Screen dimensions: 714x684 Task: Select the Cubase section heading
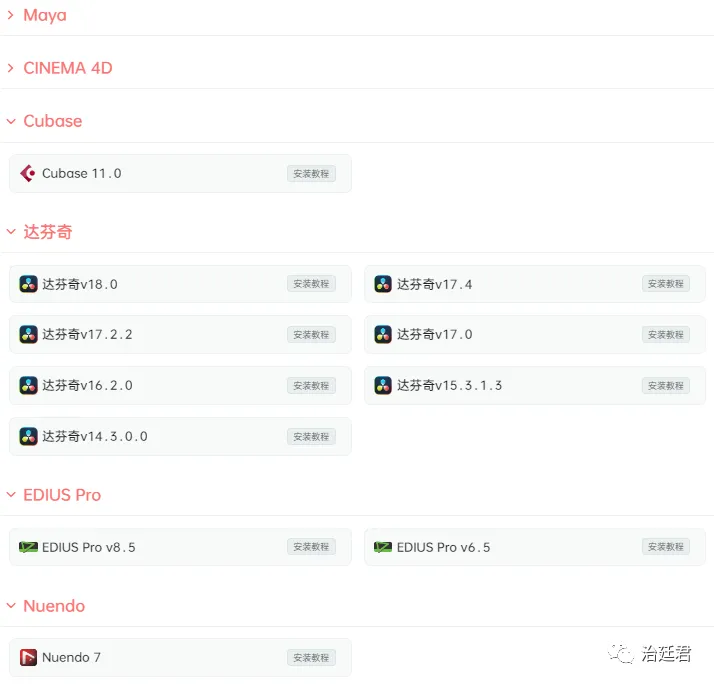pyautogui.click(x=53, y=122)
